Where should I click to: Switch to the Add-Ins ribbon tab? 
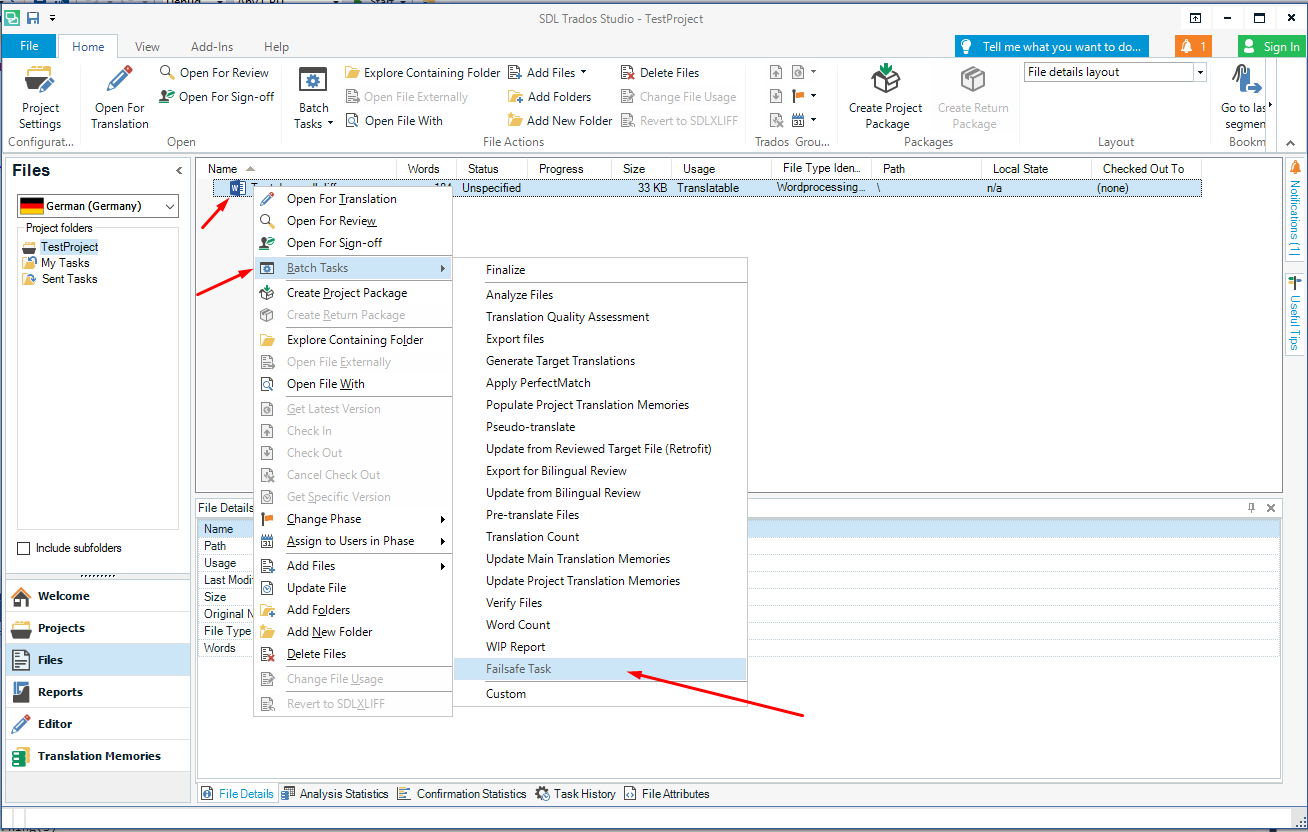point(212,46)
